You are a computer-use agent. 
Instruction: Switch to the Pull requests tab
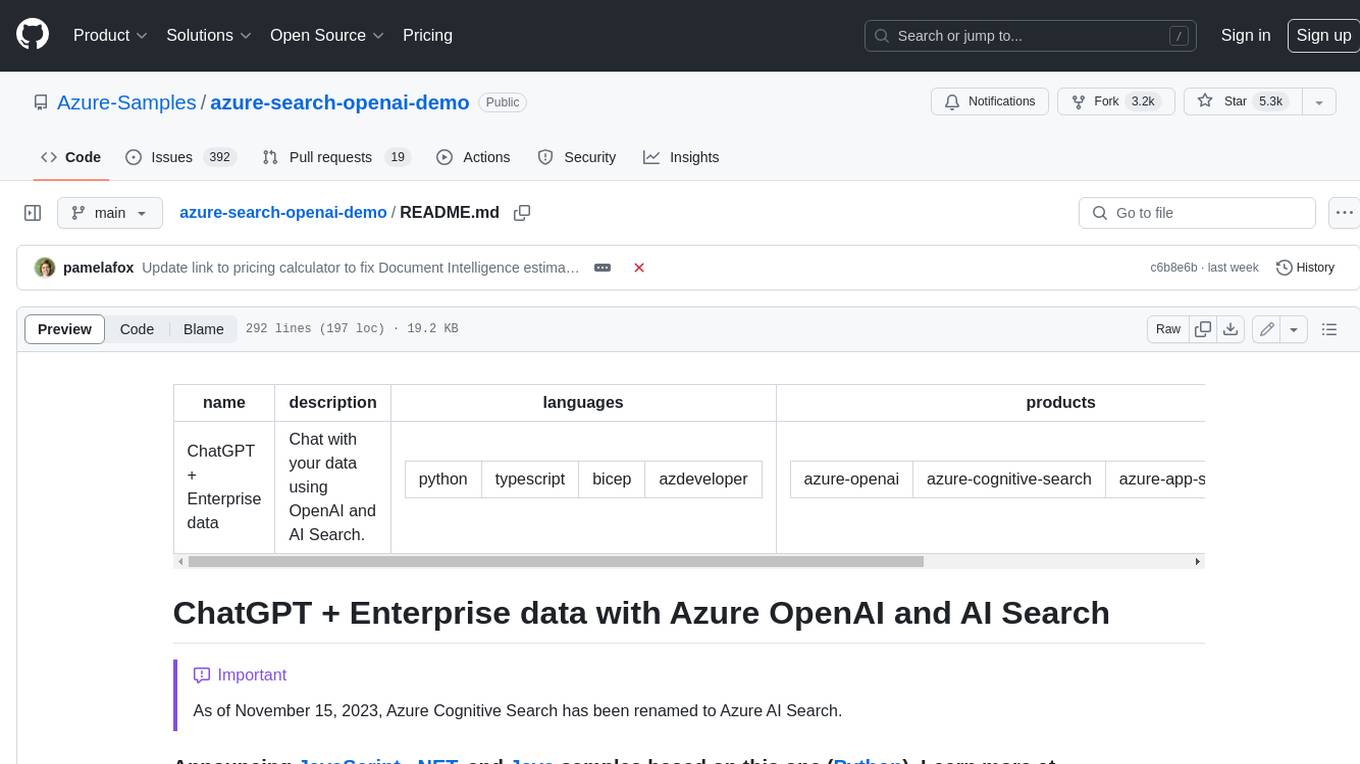pyautogui.click(x=336, y=157)
